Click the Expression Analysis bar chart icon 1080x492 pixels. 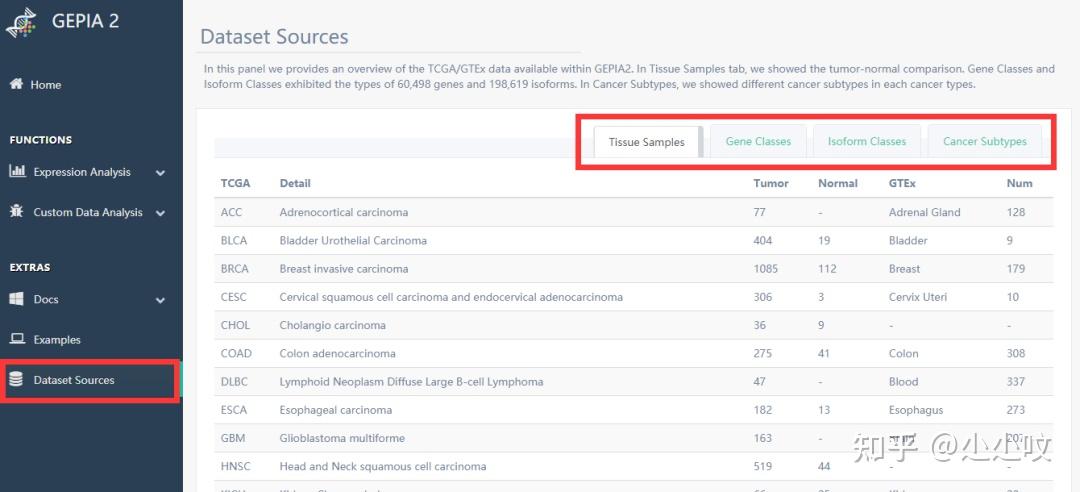click(x=17, y=171)
